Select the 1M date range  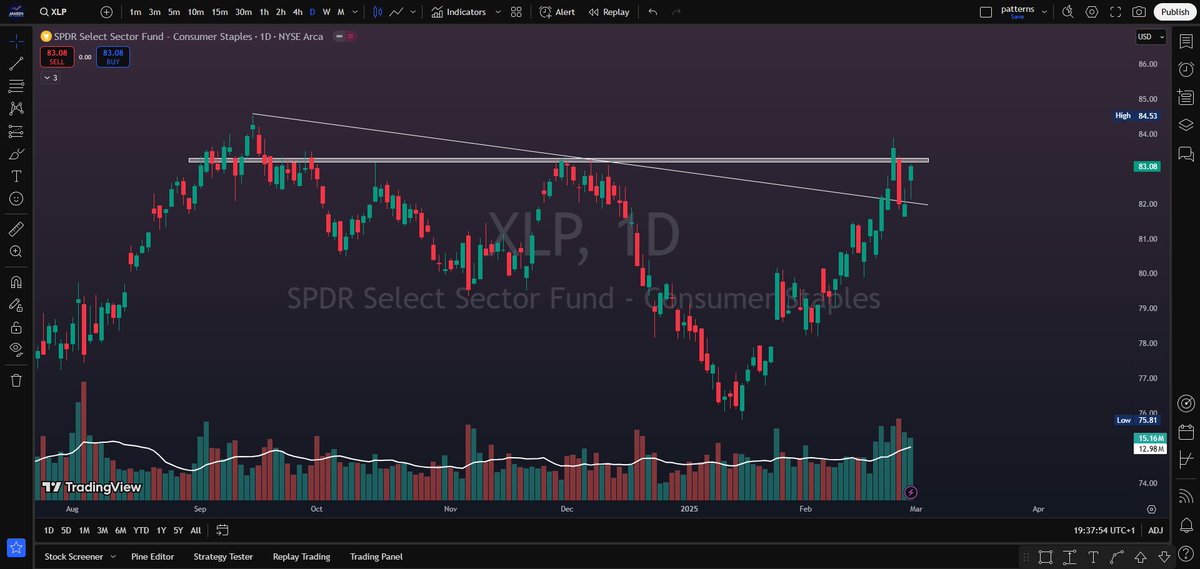pyautogui.click(x=85, y=530)
